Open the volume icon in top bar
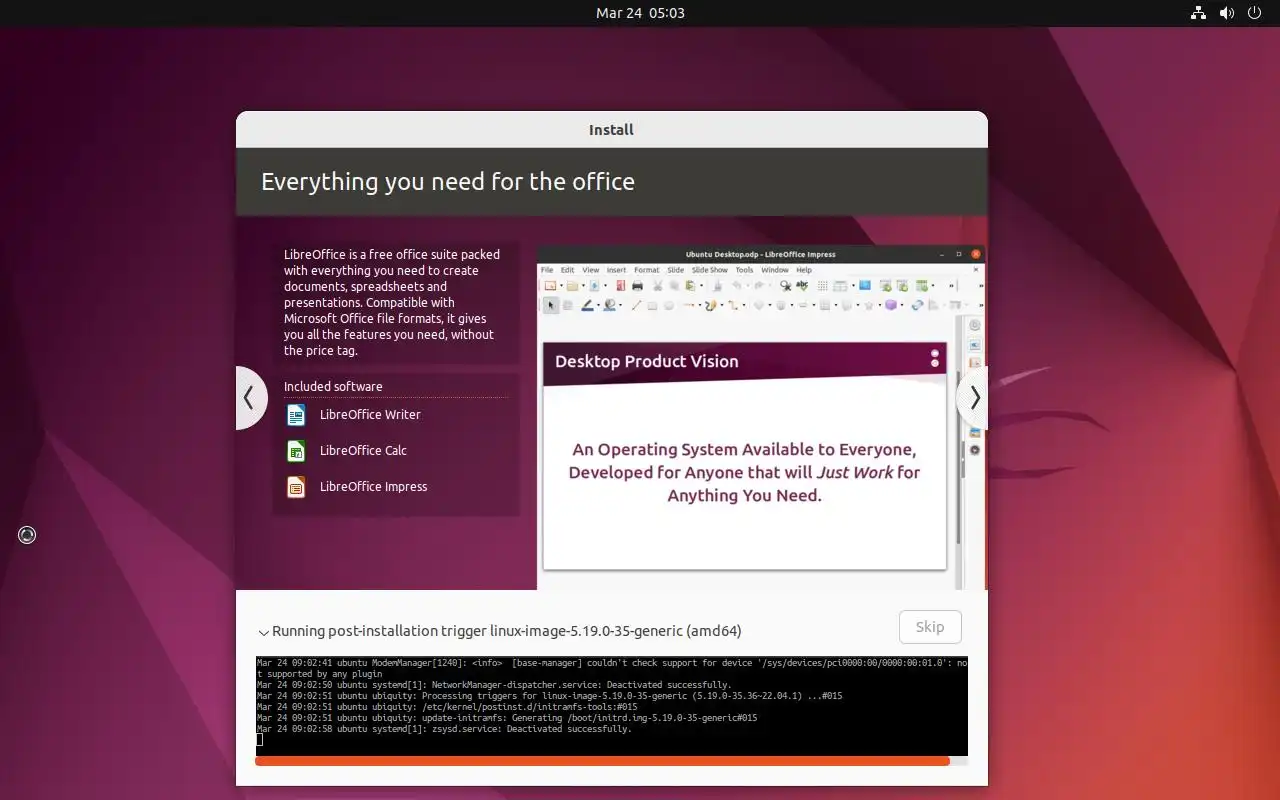This screenshot has width=1280, height=800. 1227,13
